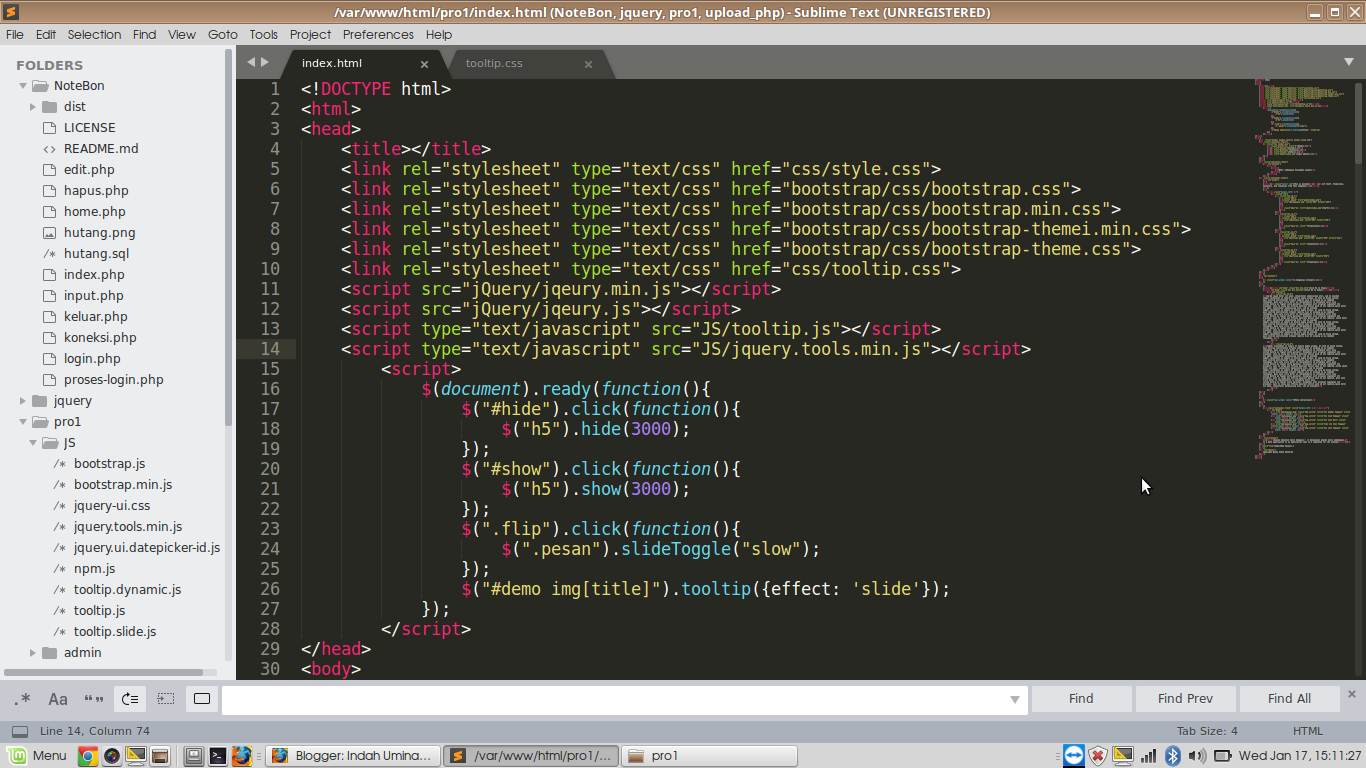
Task: Click line number 14 in gutter
Action: point(269,349)
